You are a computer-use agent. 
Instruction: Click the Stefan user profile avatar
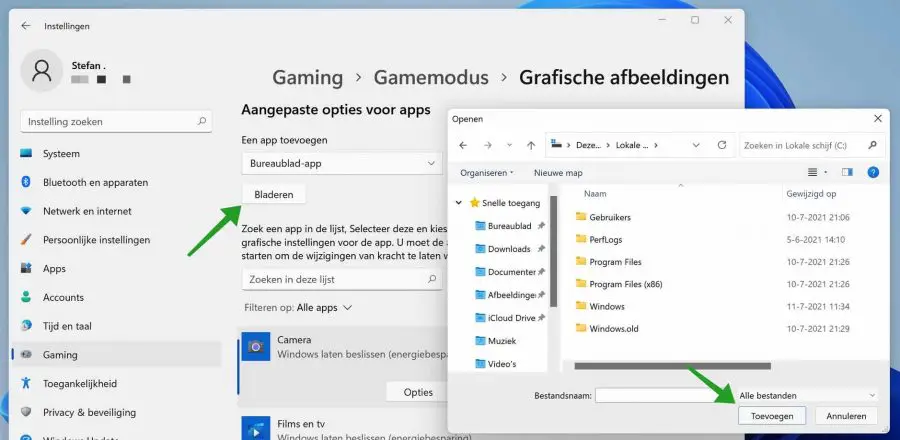point(41,71)
